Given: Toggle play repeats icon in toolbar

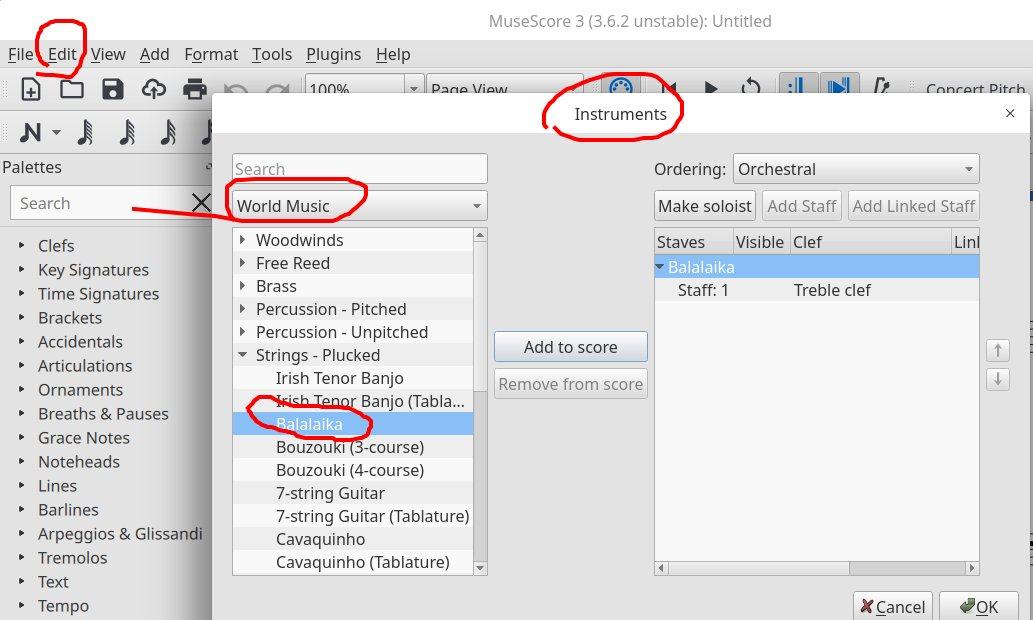Looking at the screenshot, I should tap(798, 84).
